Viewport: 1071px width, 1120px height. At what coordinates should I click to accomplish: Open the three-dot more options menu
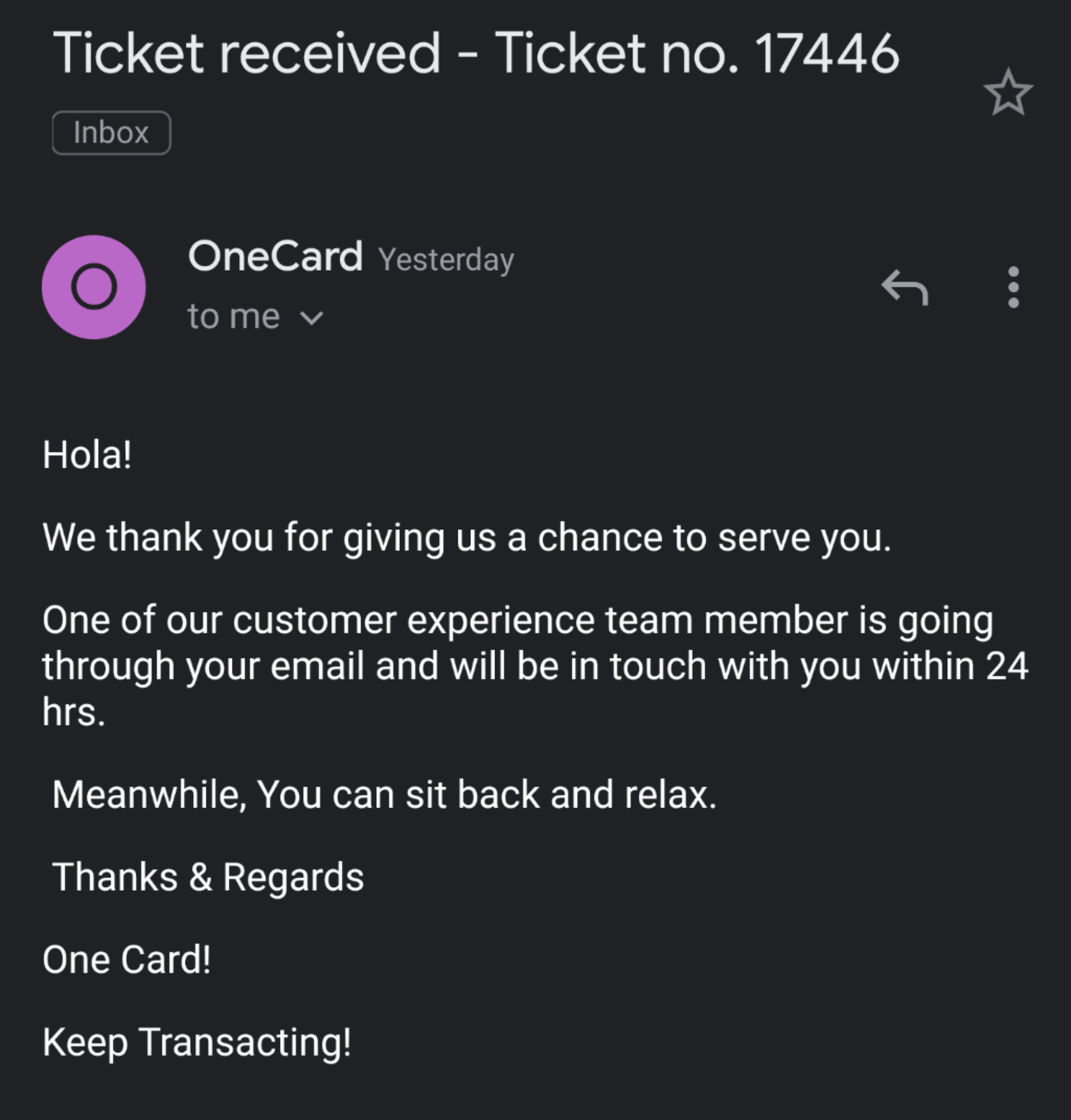1014,287
